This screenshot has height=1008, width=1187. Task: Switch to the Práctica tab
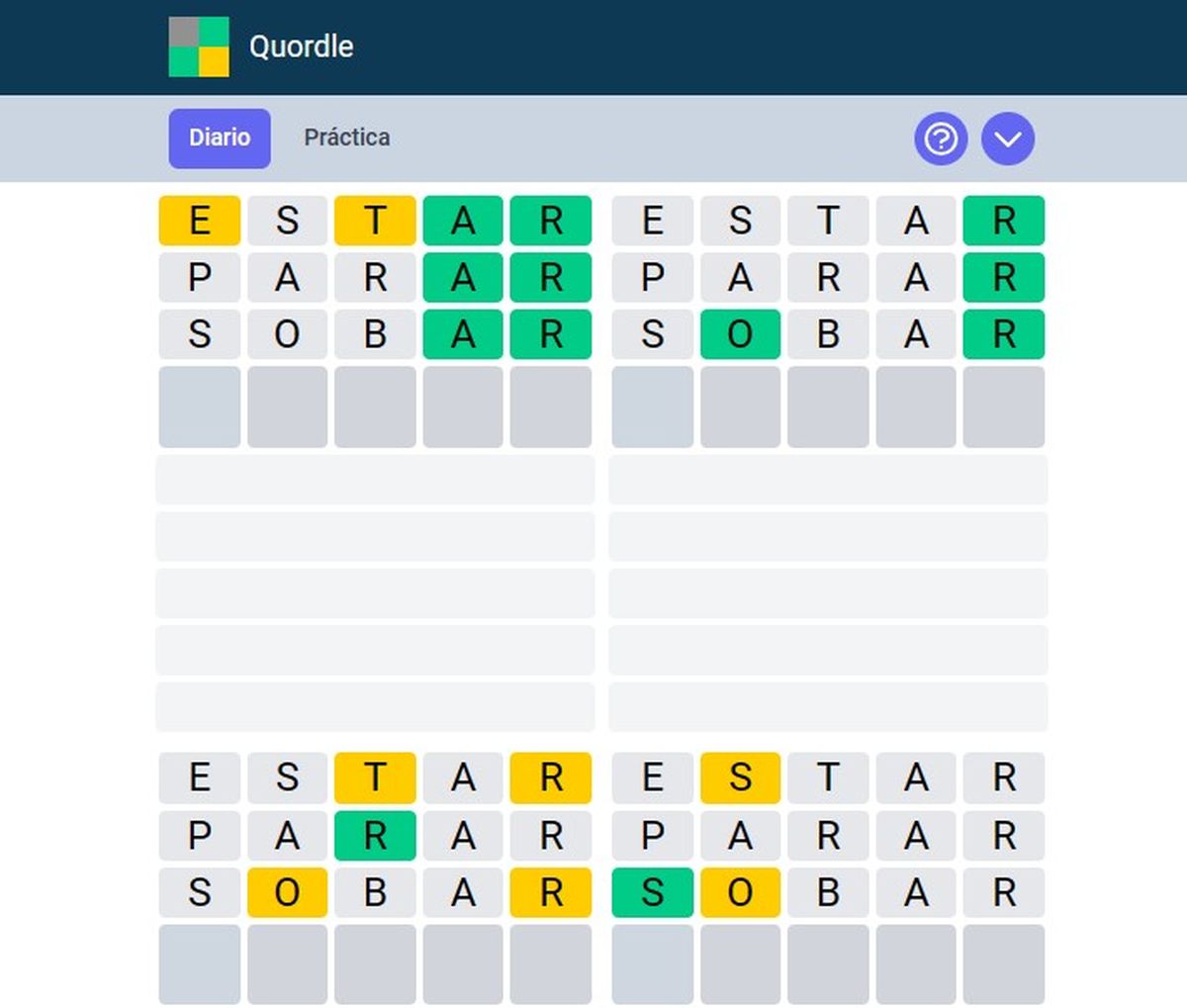[346, 137]
